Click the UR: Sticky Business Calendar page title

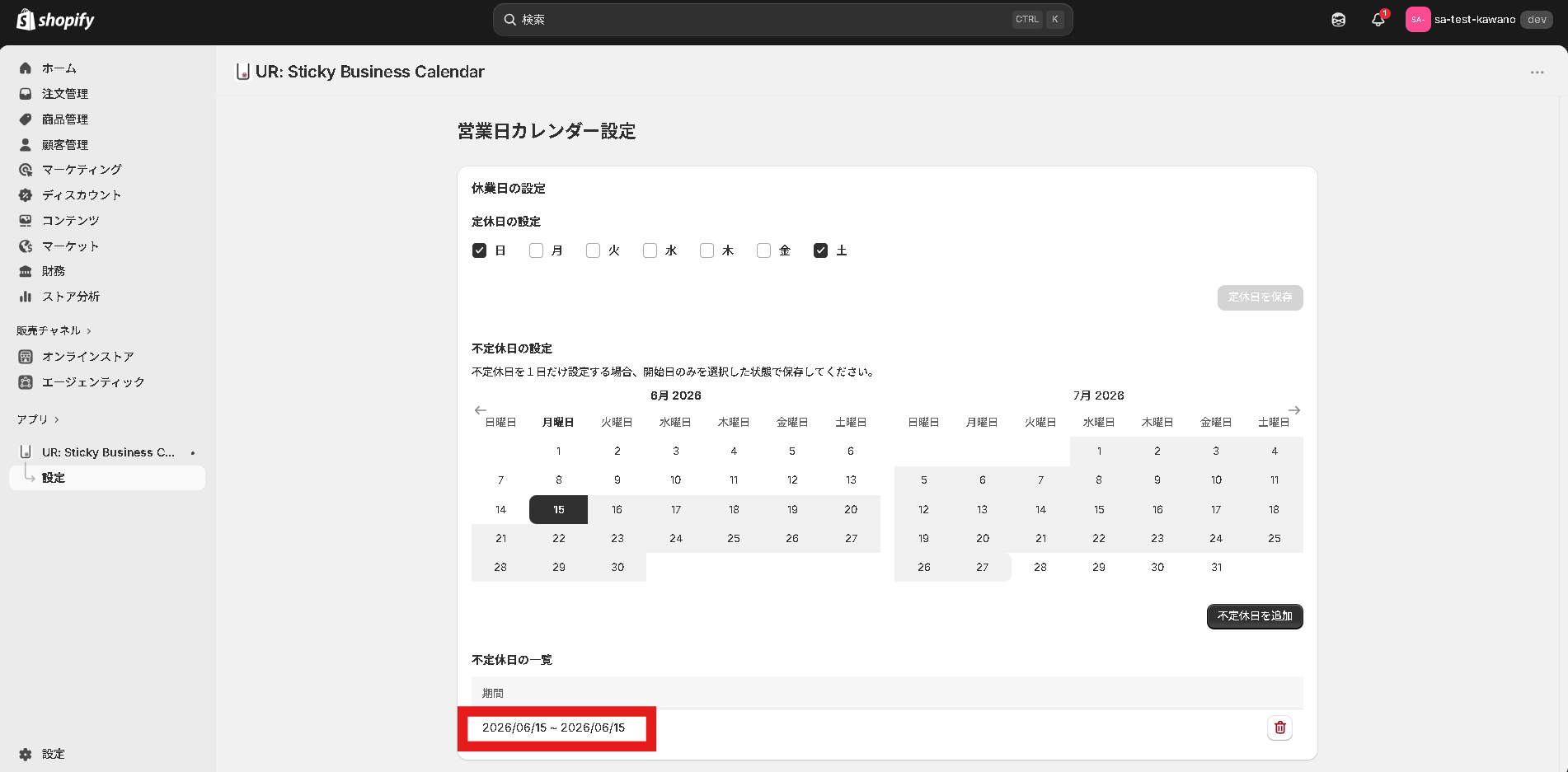coord(370,72)
